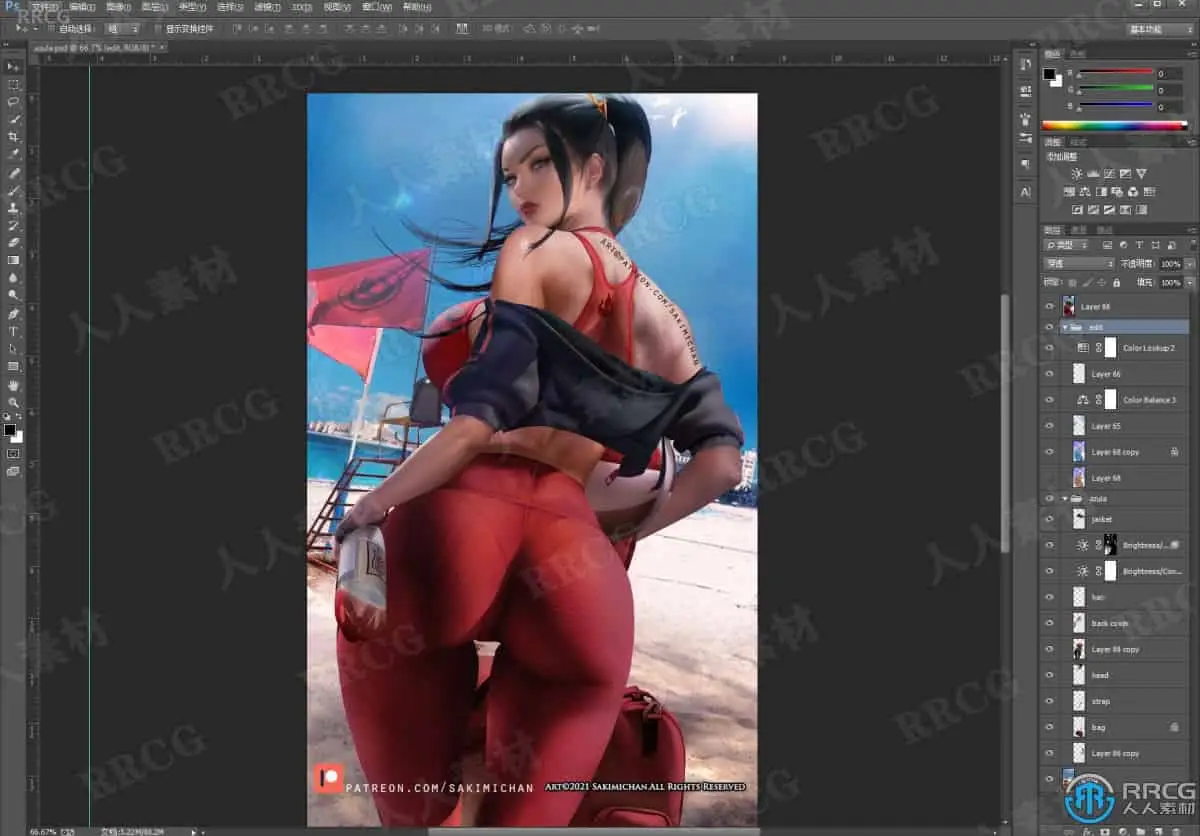Hide the hair layer
1200x836 pixels.
1049,597
